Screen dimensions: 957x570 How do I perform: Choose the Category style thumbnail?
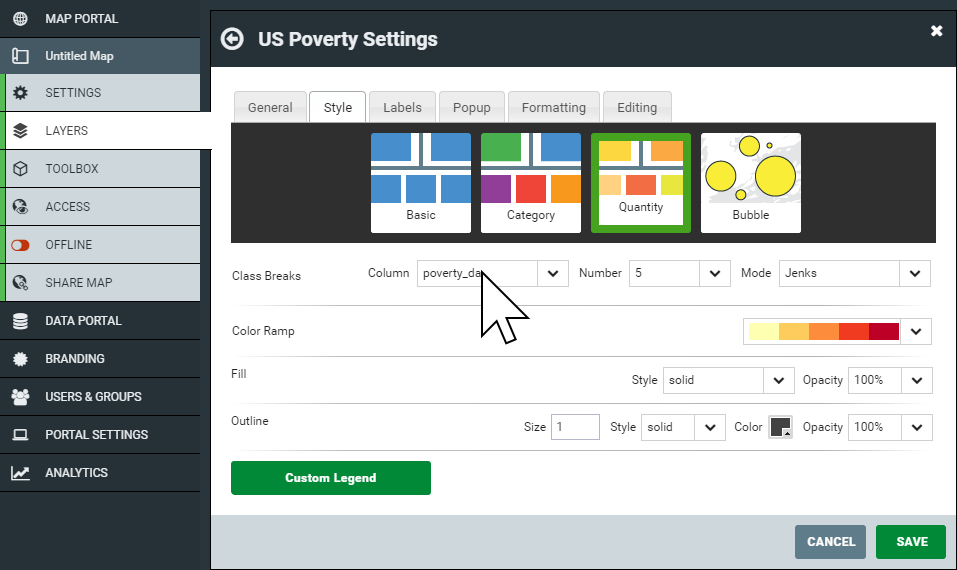click(531, 182)
